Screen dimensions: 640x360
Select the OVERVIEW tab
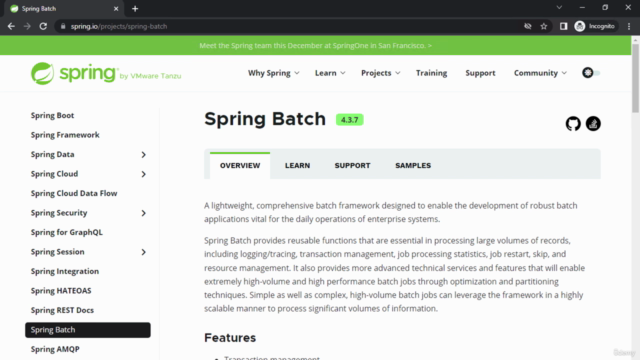coord(240,165)
